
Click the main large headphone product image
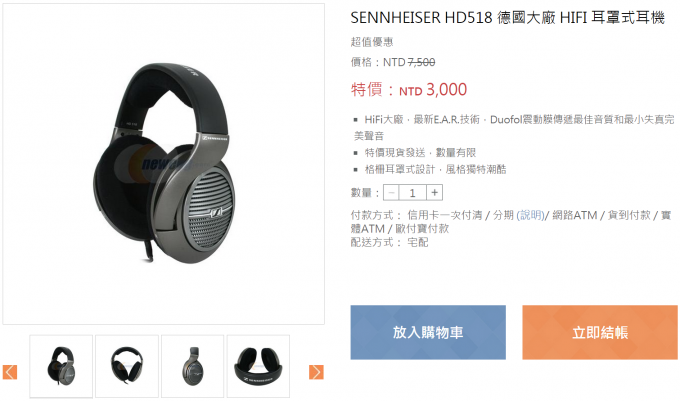163,164
